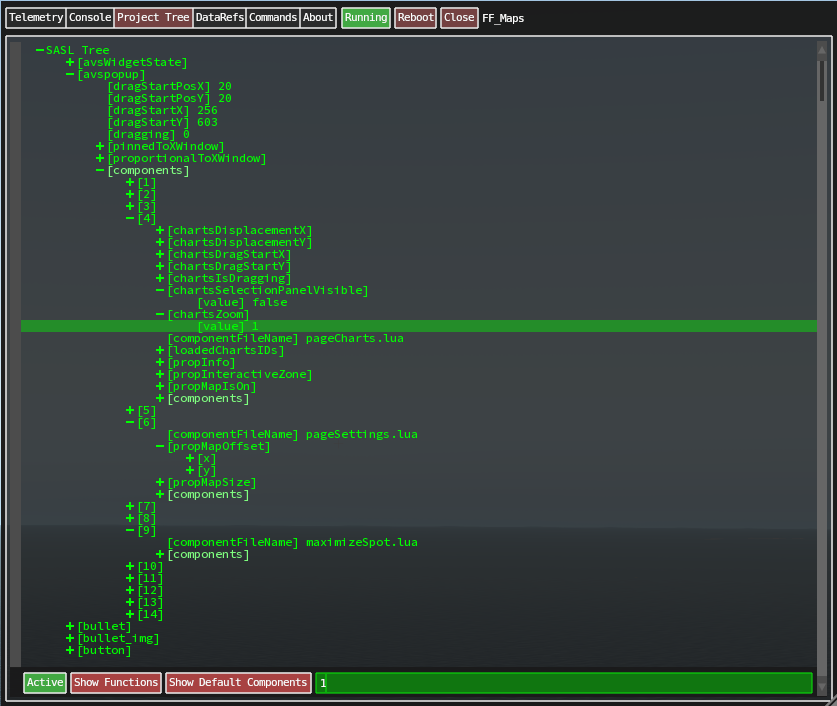Screen dimensions: 837x706
Task: Open the Telemetry view
Action: [x=35, y=17]
